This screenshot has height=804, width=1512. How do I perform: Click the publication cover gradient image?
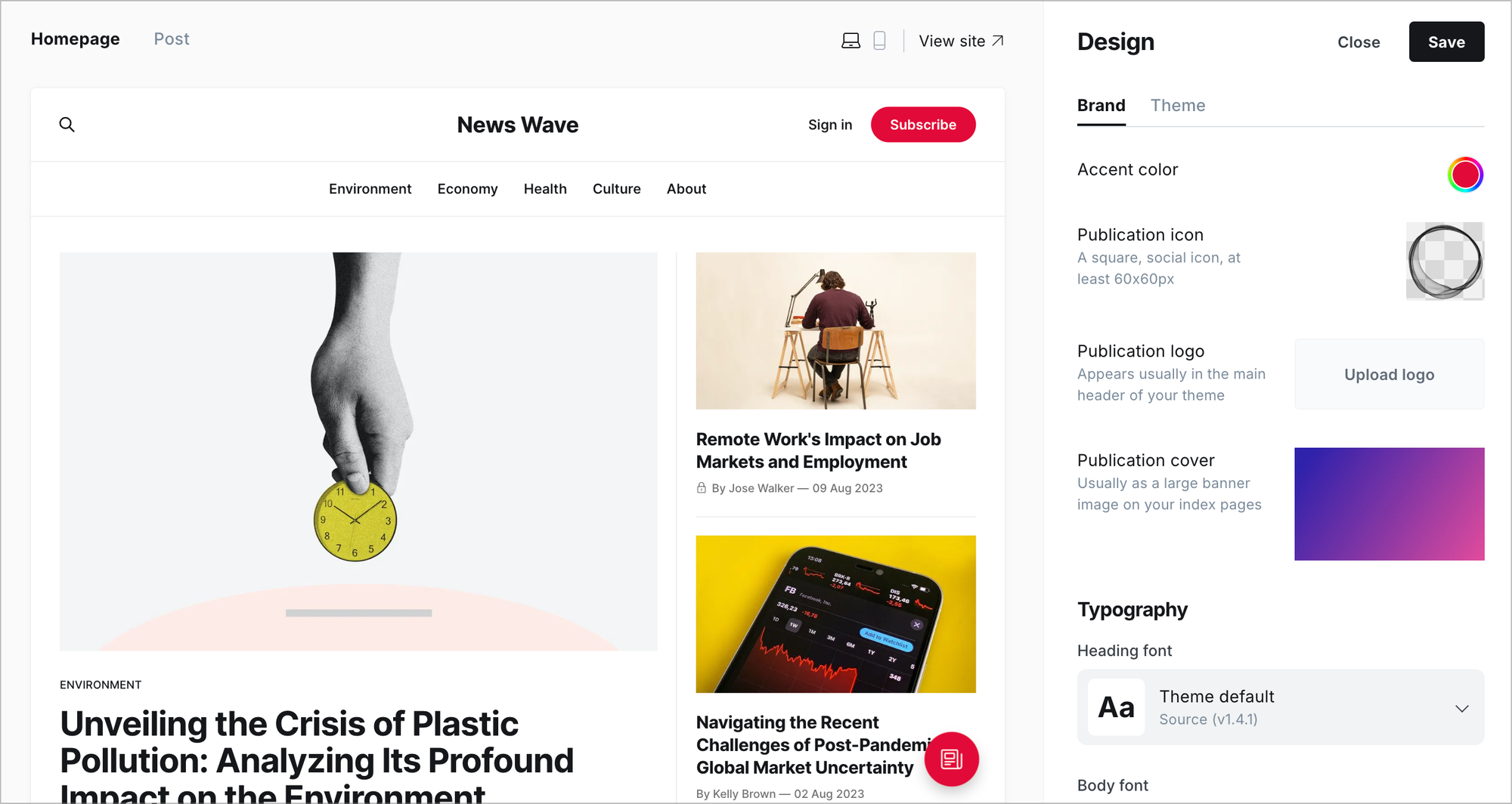pos(1389,504)
